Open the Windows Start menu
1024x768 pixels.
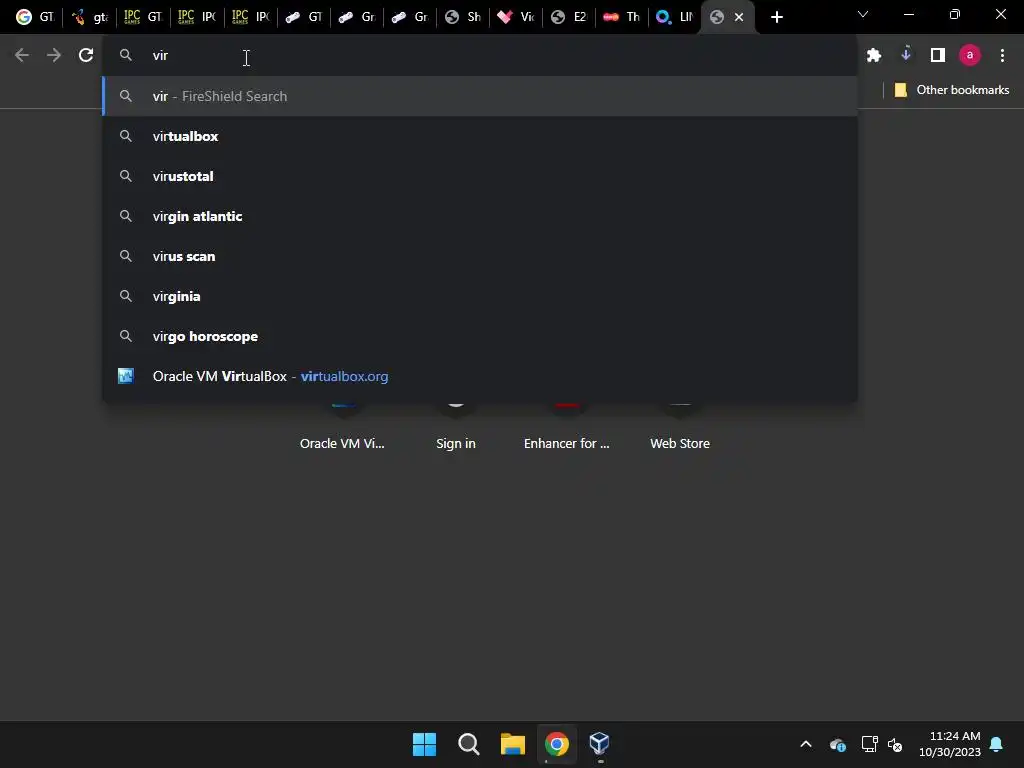pyautogui.click(x=424, y=744)
